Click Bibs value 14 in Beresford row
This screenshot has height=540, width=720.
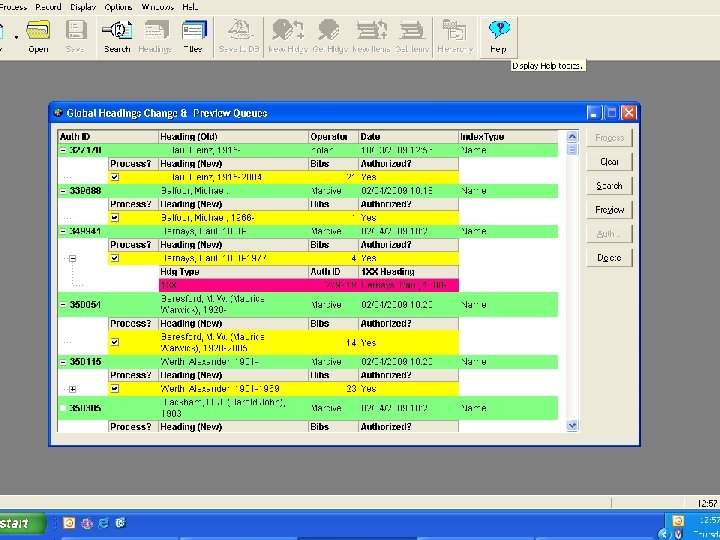[351, 343]
